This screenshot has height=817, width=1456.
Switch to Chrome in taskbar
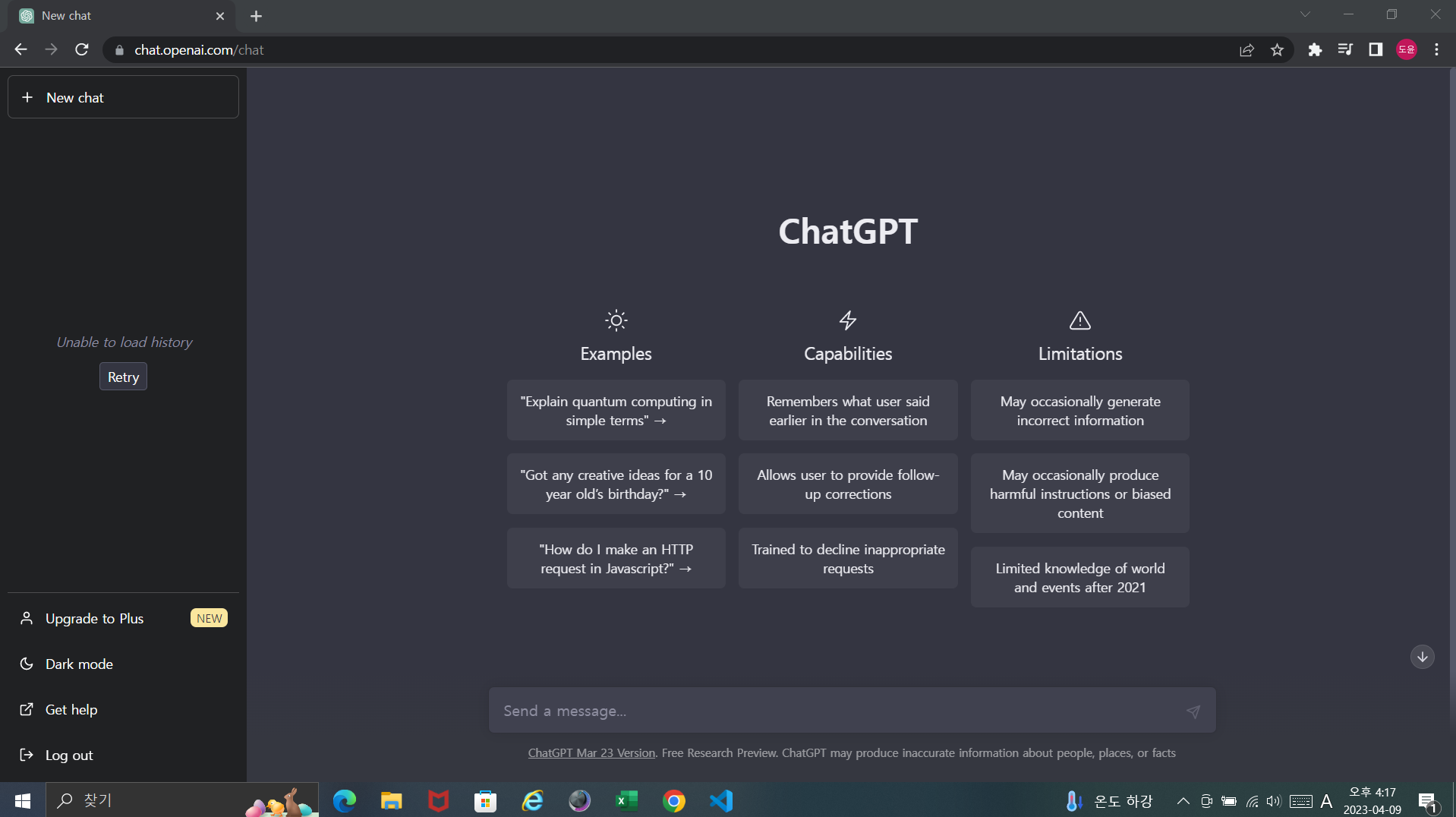(x=674, y=800)
